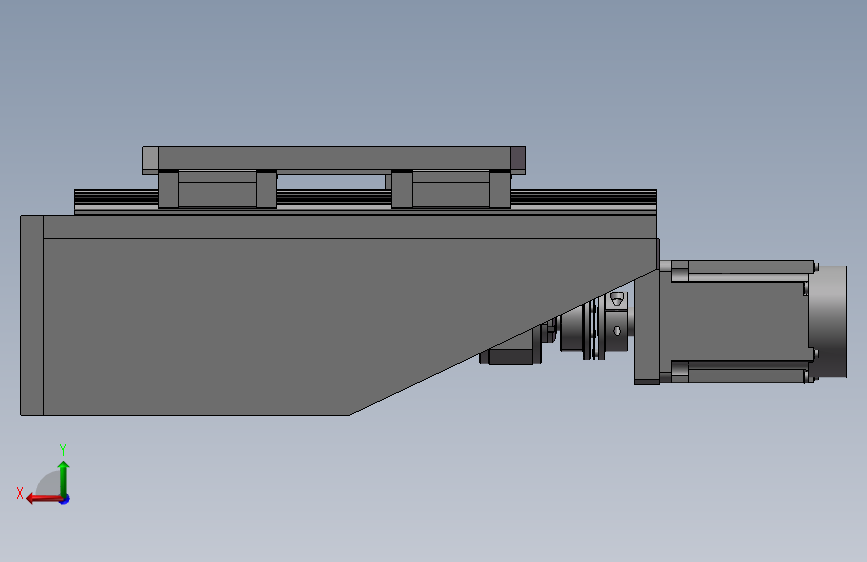Image resolution: width=867 pixels, height=562 pixels.
Task: Click the red X axis arrow of the triad
Action: 43,499
